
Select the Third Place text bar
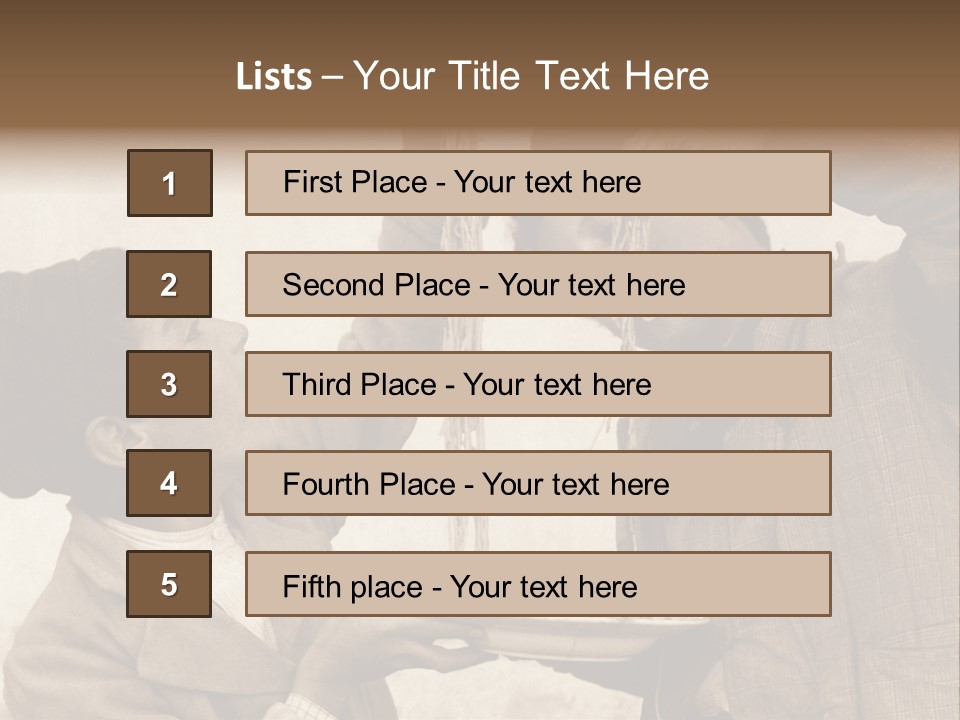tap(538, 384)
